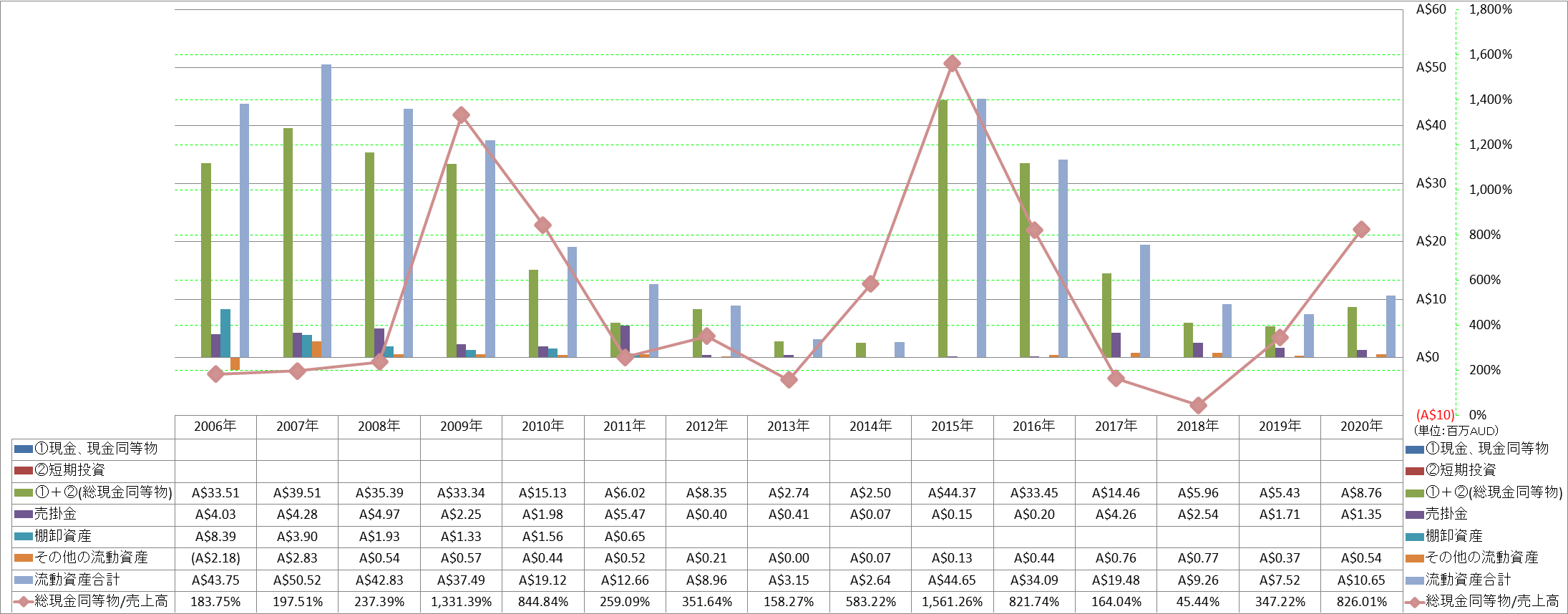Screen dimensions: 1568x614
Task: Select the negative orange bar for 2006年
Action: (x=235, y=364)
